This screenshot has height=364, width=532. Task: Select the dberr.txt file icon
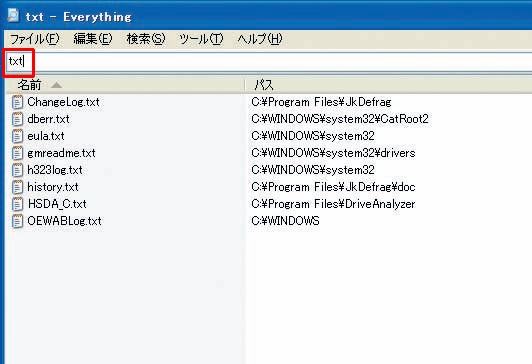(17, 119)
